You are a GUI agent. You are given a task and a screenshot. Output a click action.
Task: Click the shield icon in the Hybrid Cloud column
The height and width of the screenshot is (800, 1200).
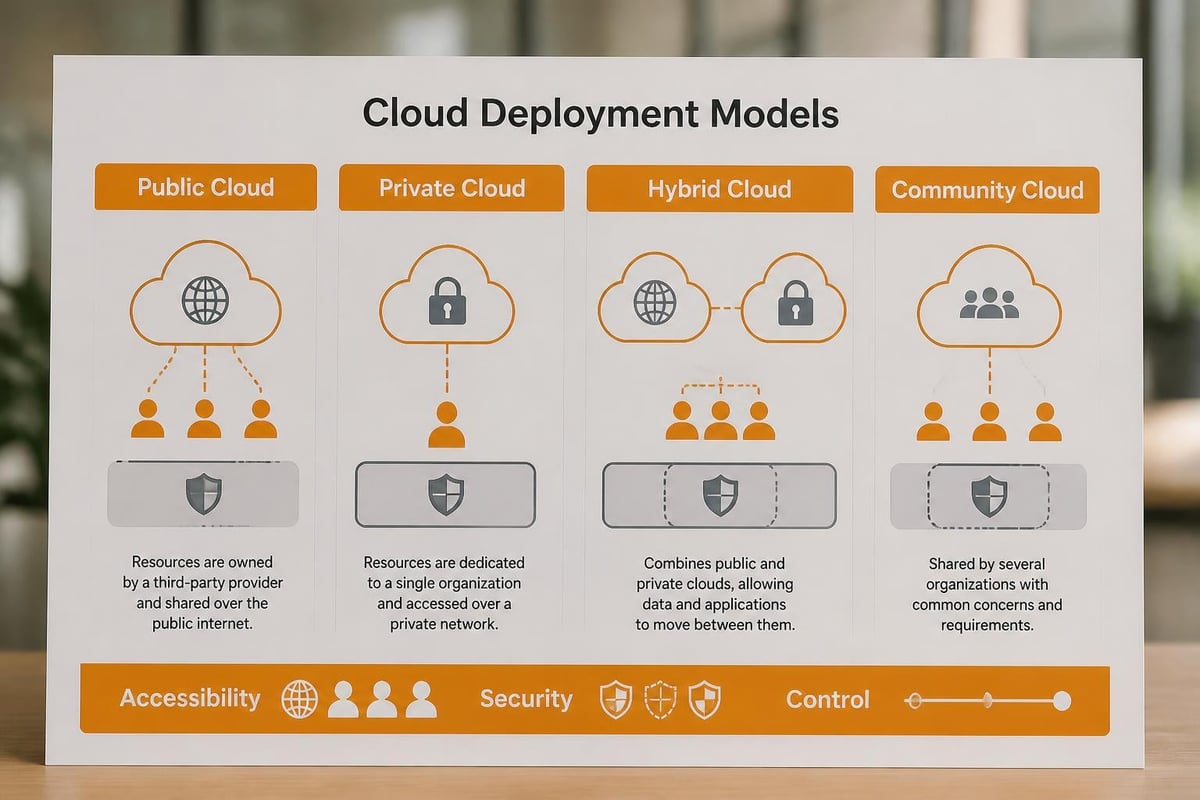pos(720,495)
